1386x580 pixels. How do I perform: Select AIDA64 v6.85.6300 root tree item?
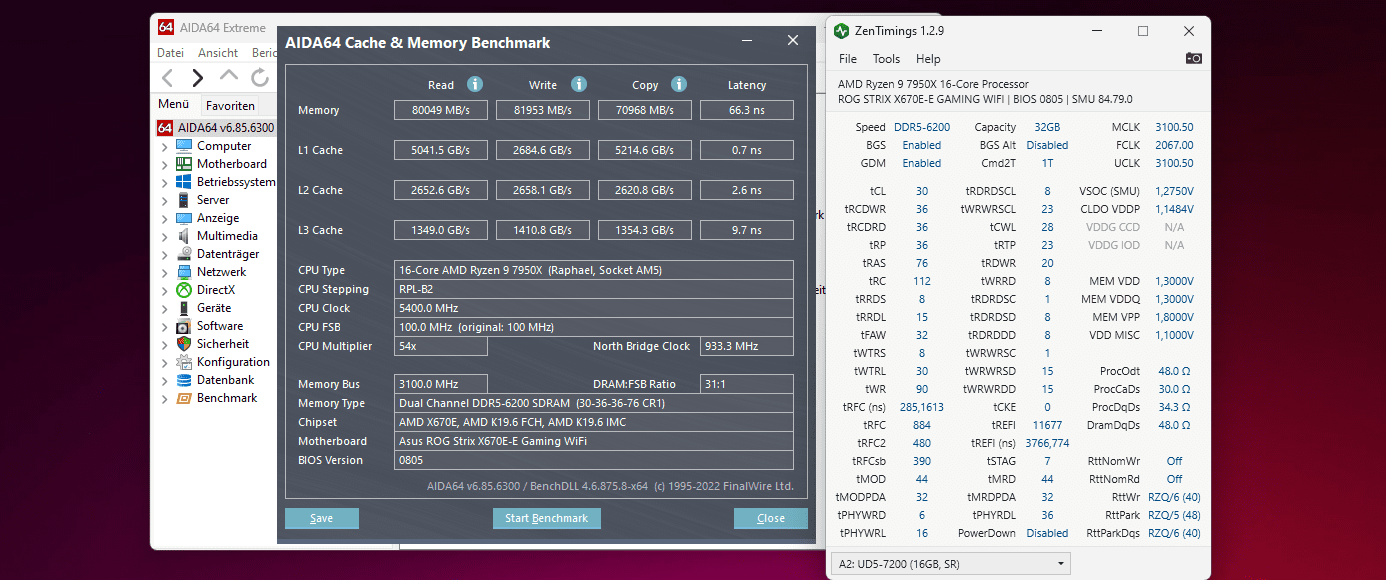215,128
